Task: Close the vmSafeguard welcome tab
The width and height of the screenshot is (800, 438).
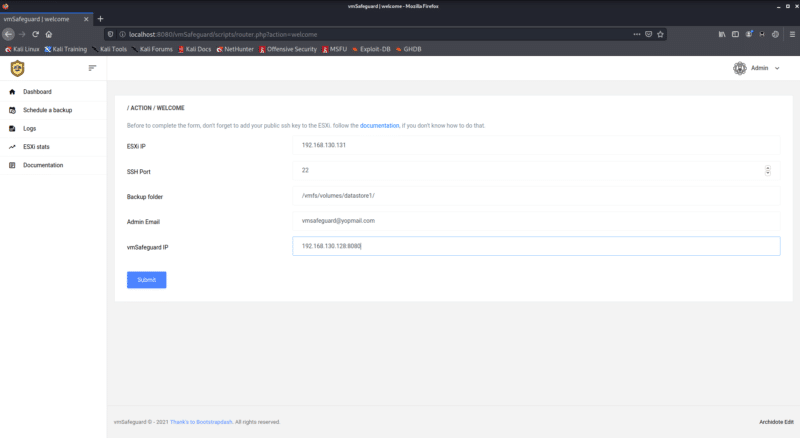Action: point(86,19)
